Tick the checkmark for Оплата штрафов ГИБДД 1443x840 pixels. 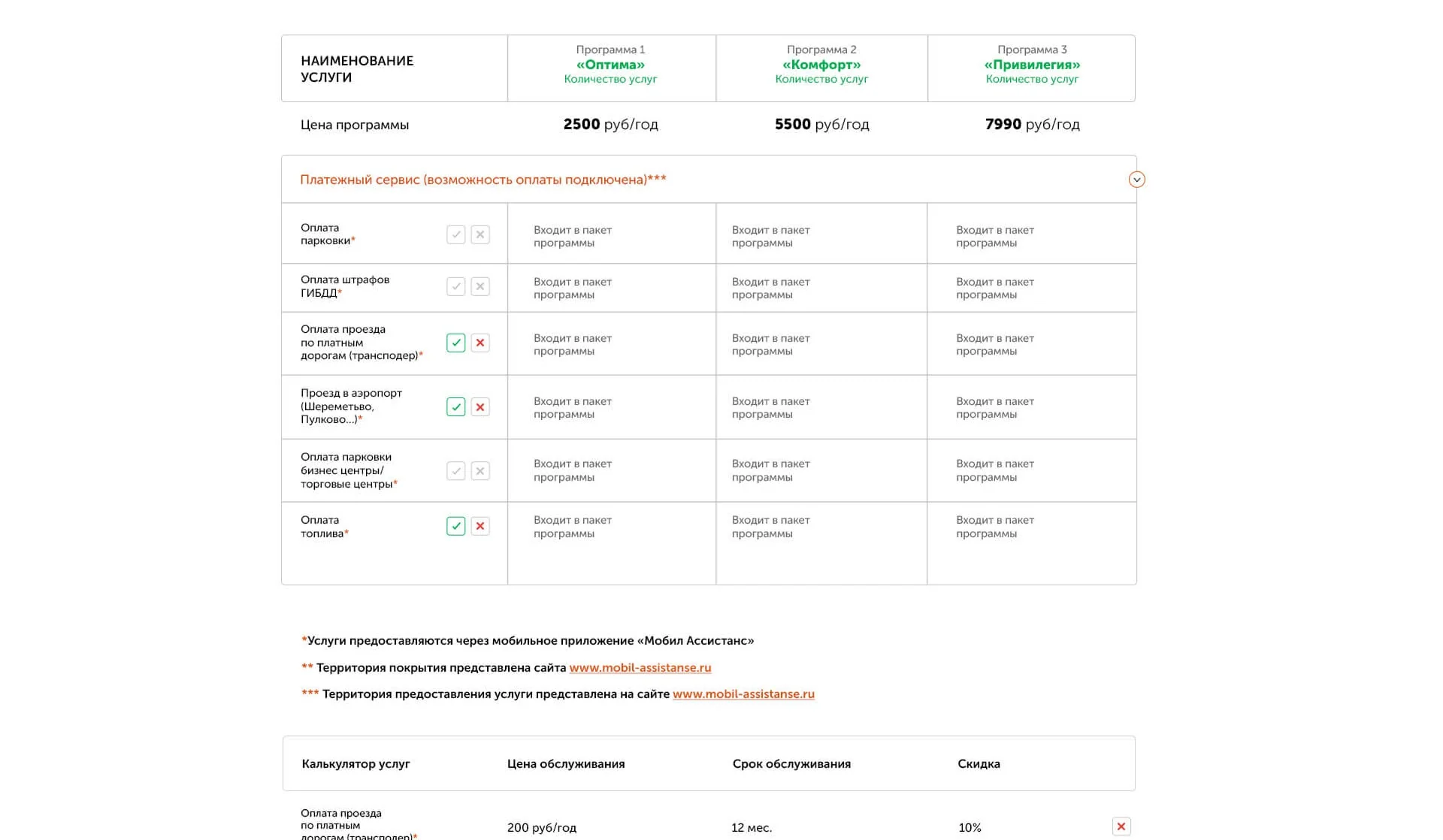point(455,286)
